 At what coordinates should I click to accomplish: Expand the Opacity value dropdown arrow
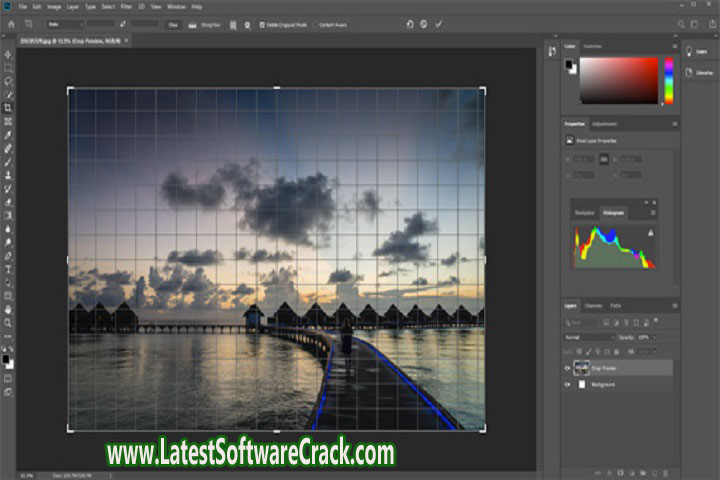pyautogui.click(x=655, y=337)
